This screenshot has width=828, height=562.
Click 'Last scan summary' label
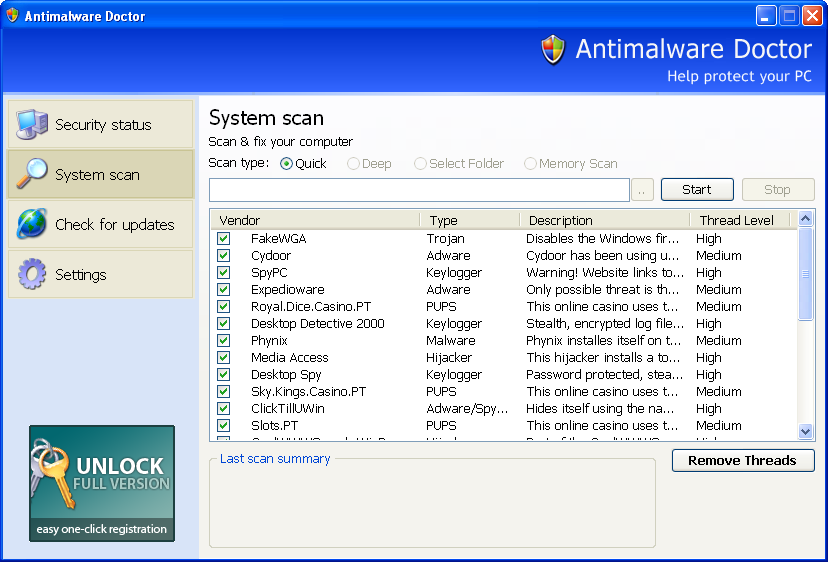click(x=275, y=458)
